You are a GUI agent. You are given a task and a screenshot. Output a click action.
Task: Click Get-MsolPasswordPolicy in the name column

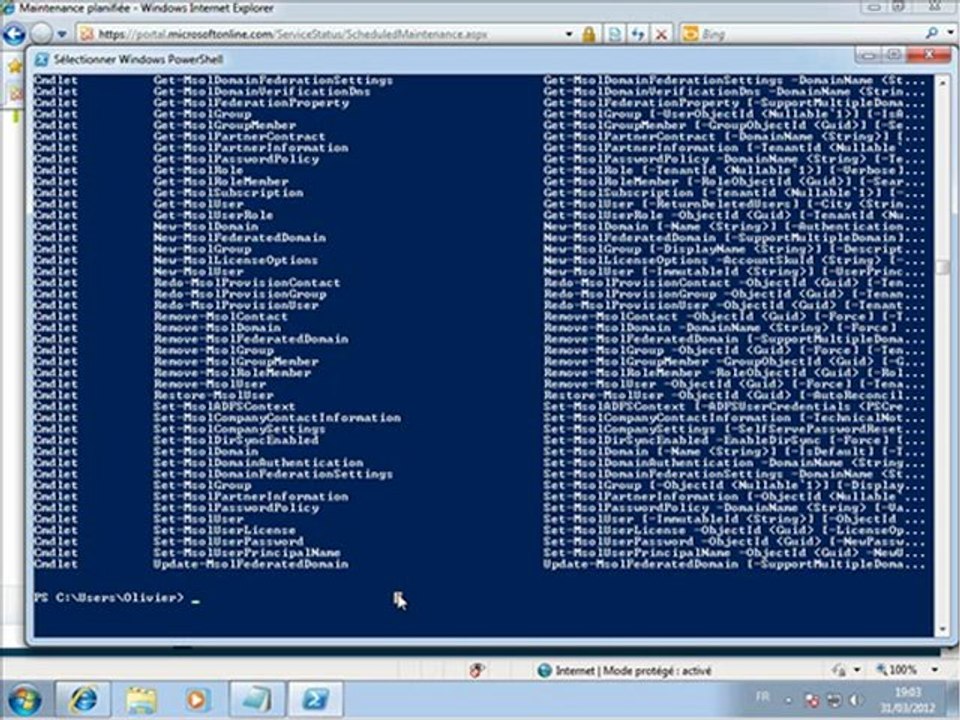(x=236, y=159)
